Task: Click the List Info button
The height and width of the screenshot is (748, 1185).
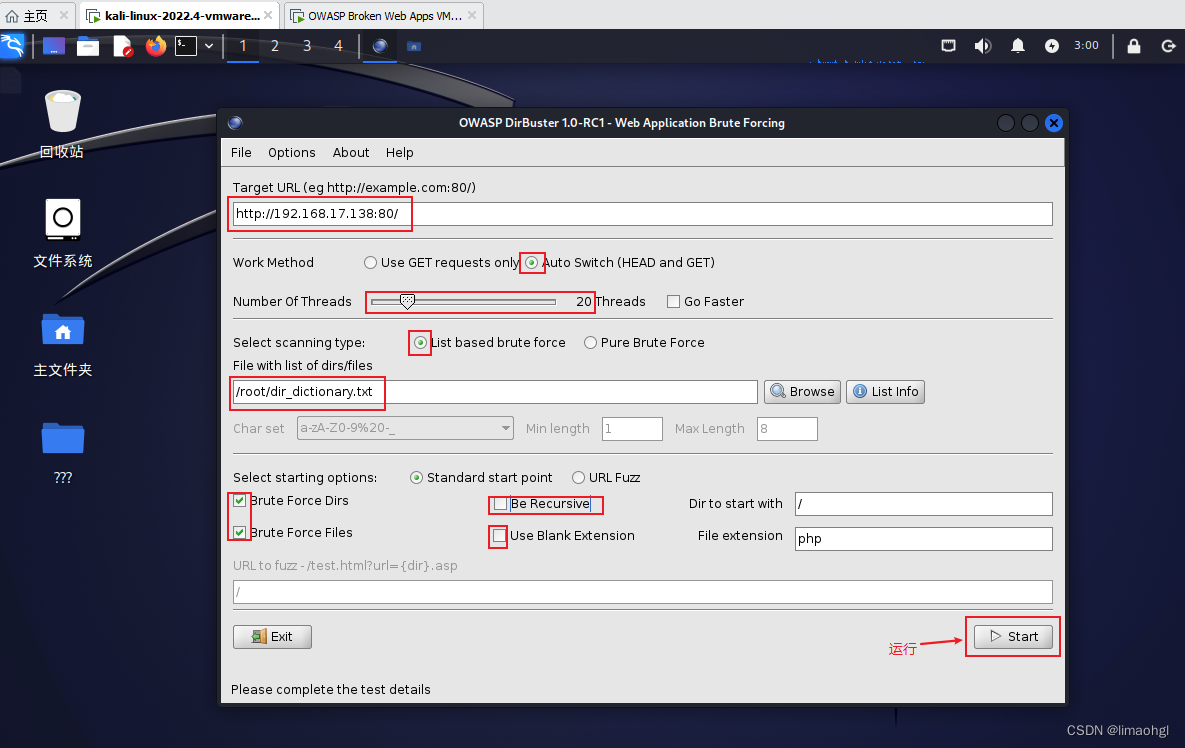Action: pos(885,392)
